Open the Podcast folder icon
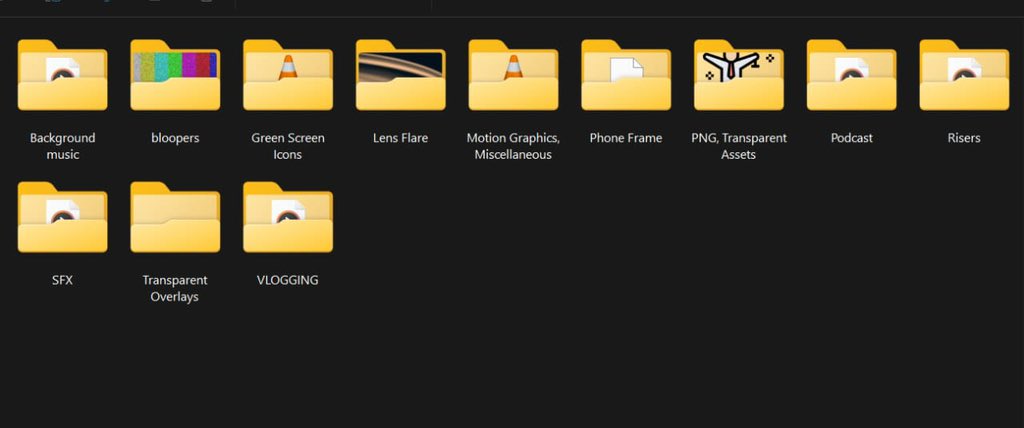The height and width of the screenshot is (428, 1024). point(852,75)
